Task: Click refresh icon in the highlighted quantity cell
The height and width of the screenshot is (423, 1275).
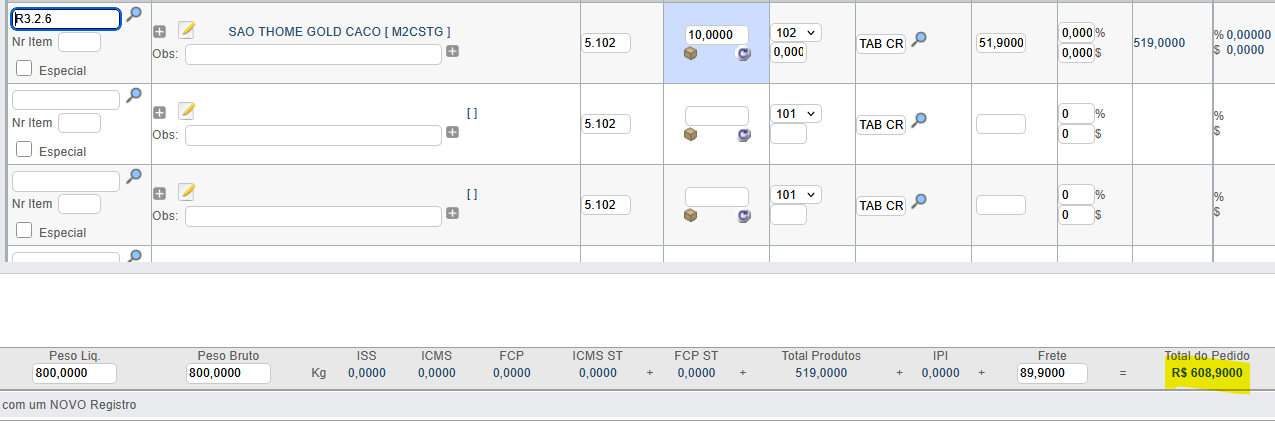Action: (743, 53)
